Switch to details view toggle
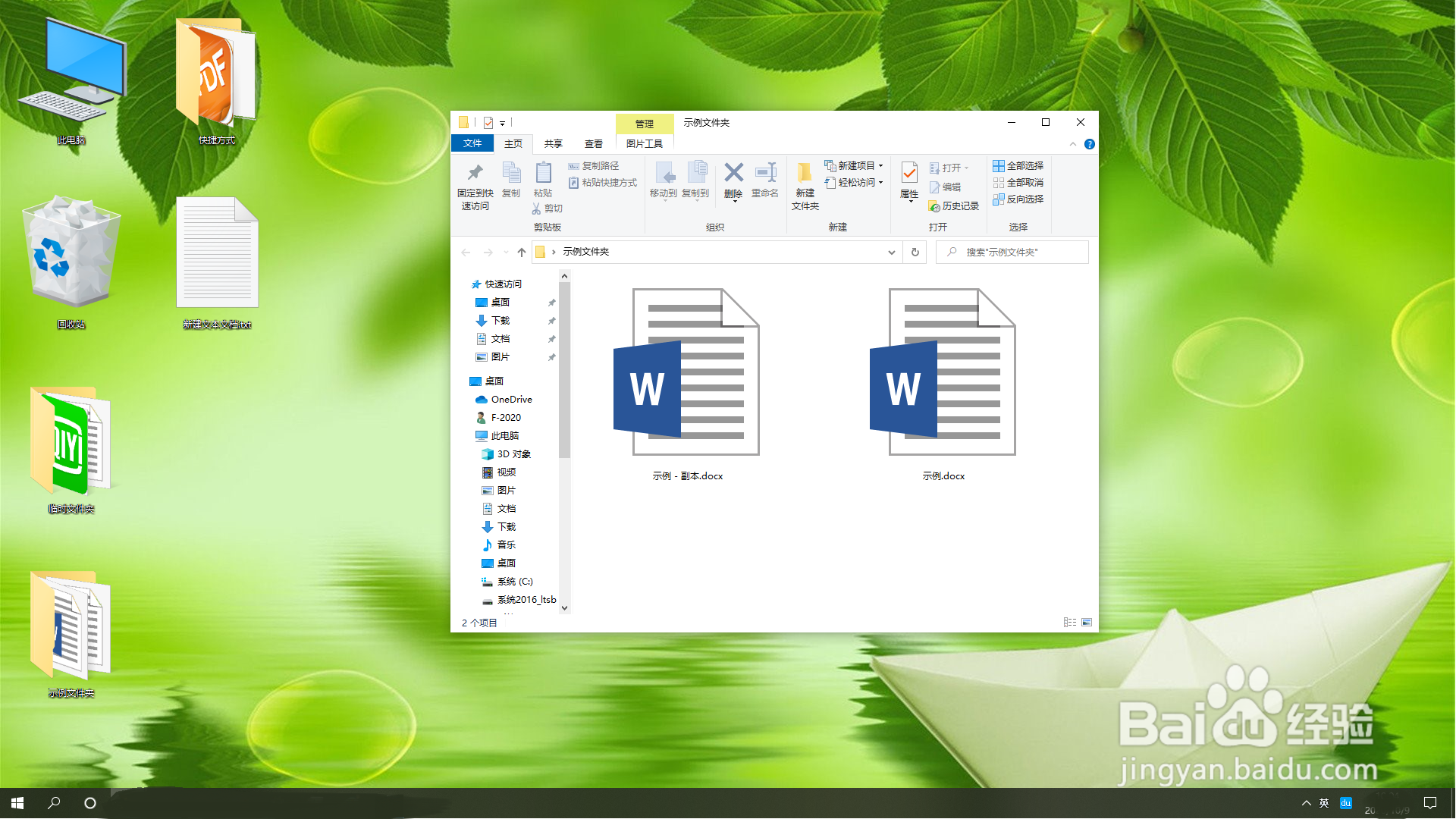This screenshot has height=819, width=1456. click(x=1069, y=623)
